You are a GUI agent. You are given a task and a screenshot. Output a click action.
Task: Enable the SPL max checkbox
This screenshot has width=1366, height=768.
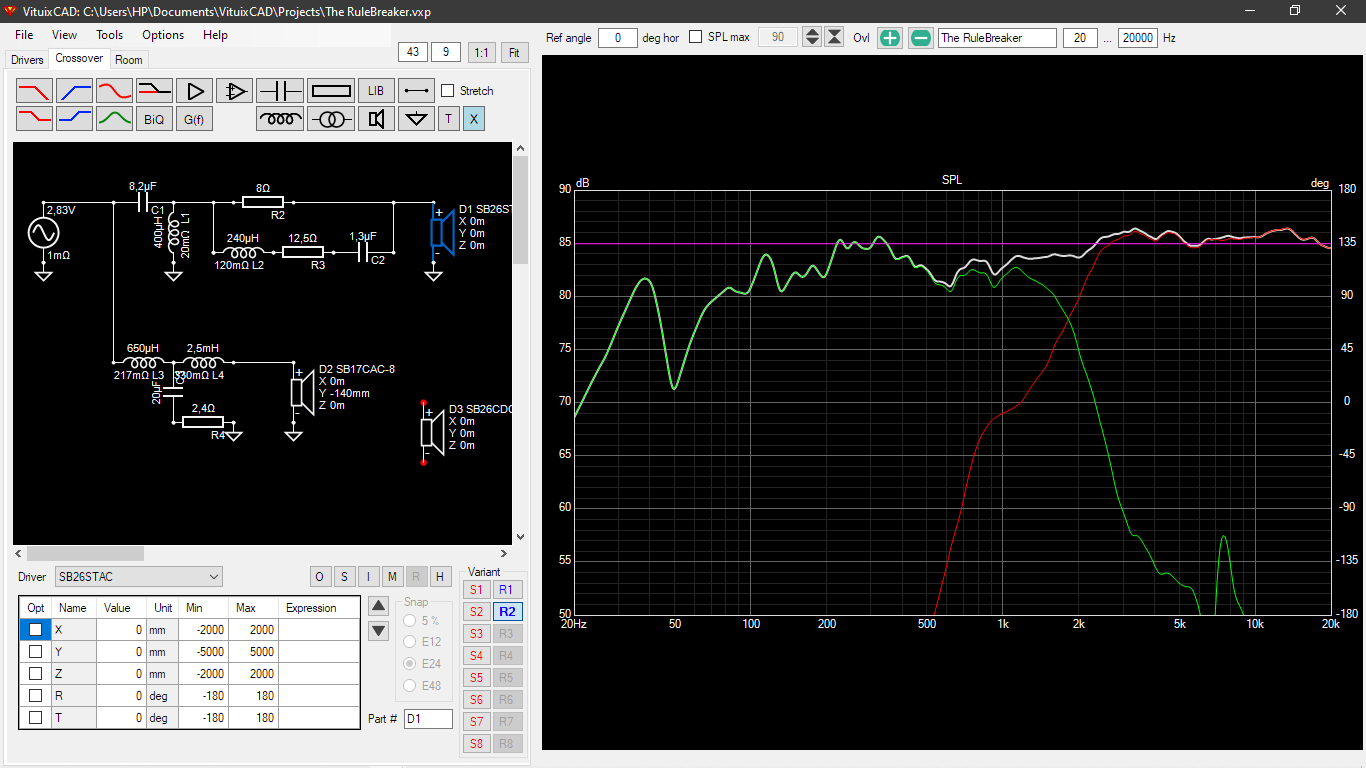696,38
